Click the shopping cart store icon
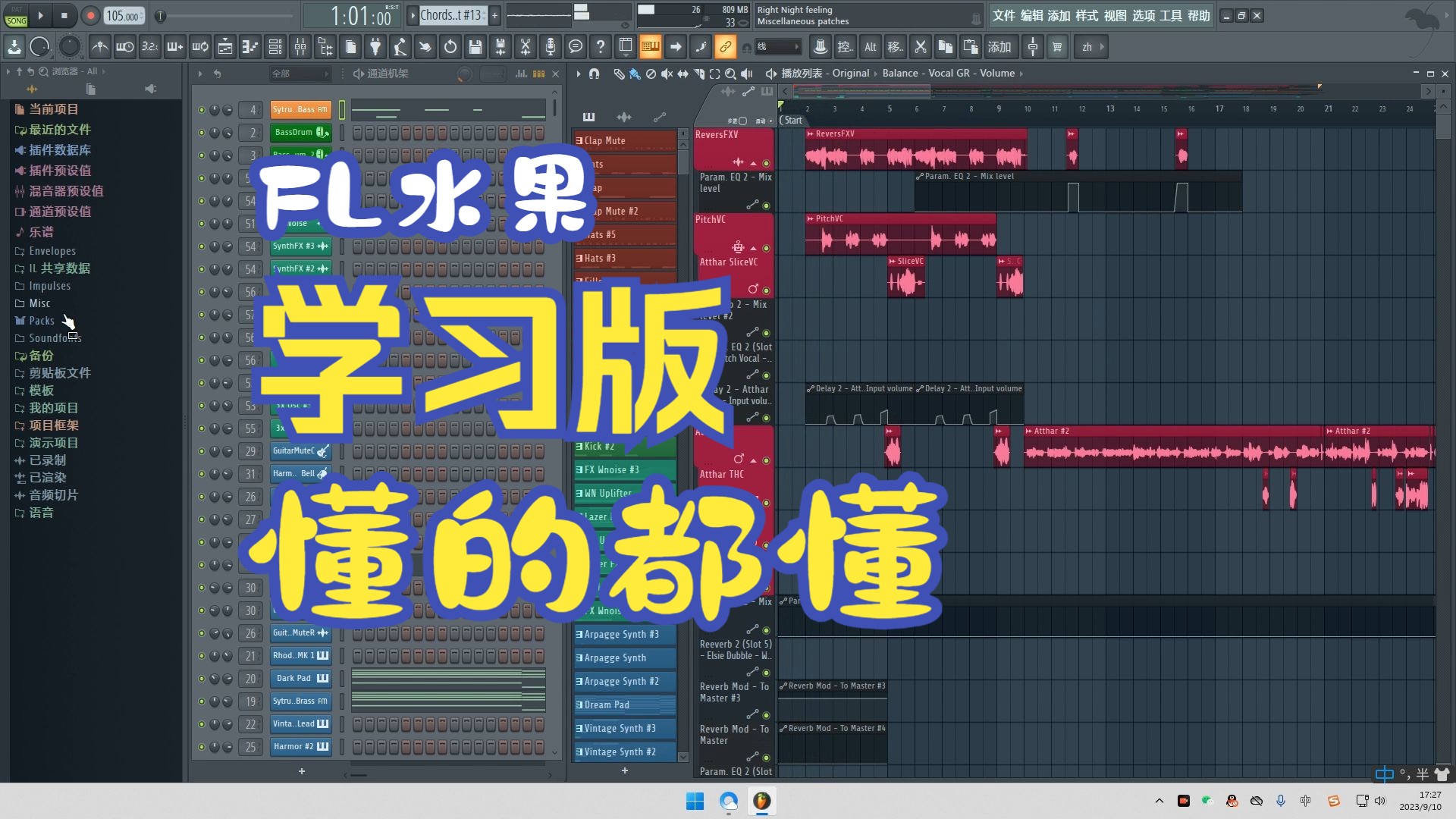Screen dimensions: 1456x819 pyautogui.click(x=1057, y=47)
